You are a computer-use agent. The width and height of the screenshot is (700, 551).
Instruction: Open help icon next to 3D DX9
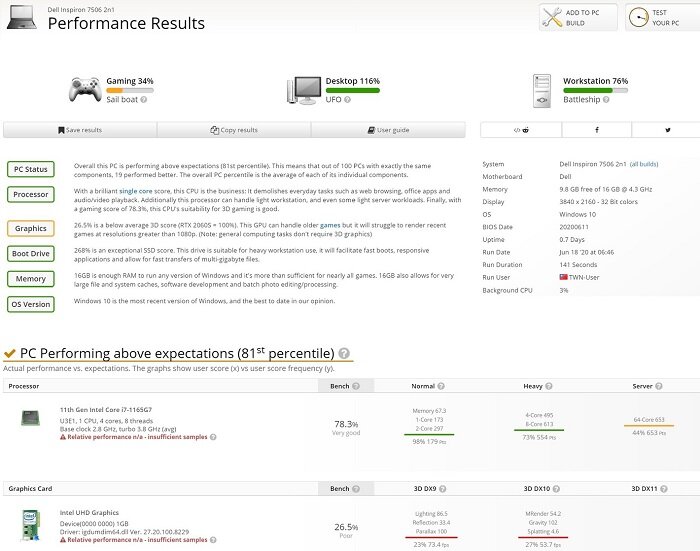tap(442, 489)
